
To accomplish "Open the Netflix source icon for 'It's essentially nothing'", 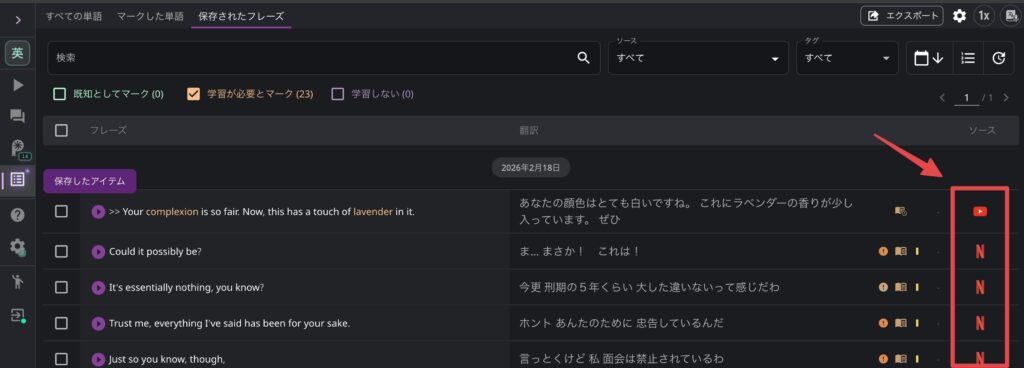I will (980, 287).
